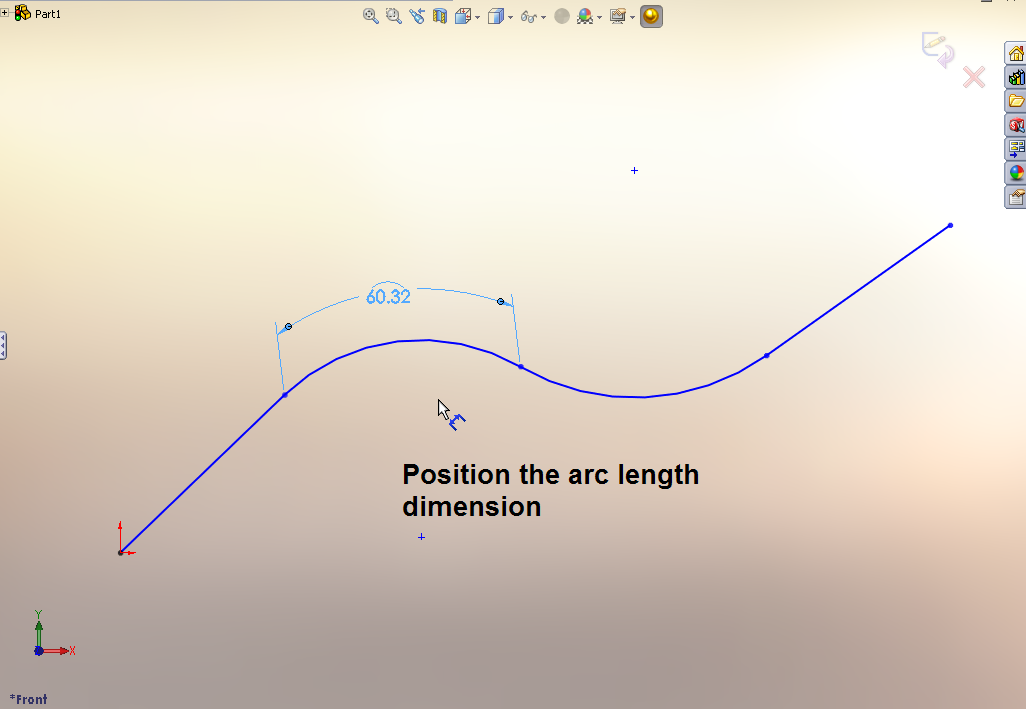Click the XYZ reference triad
Screen dimensions: 1026x709
tap(54, 634)
